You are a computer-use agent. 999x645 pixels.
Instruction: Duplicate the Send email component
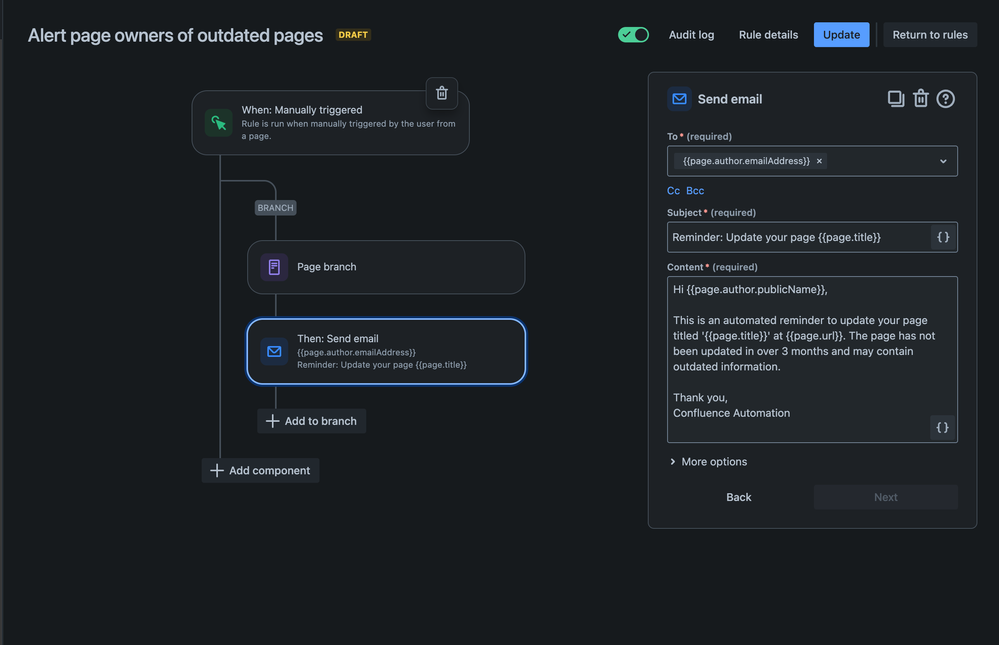click(x=896, y=99)
